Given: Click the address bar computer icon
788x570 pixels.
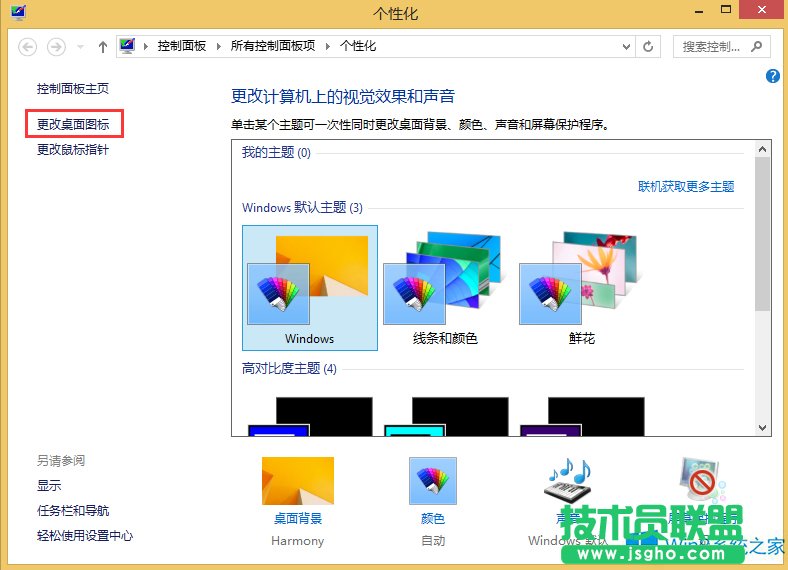Looking at the screenshot, I should click(127, 46).
